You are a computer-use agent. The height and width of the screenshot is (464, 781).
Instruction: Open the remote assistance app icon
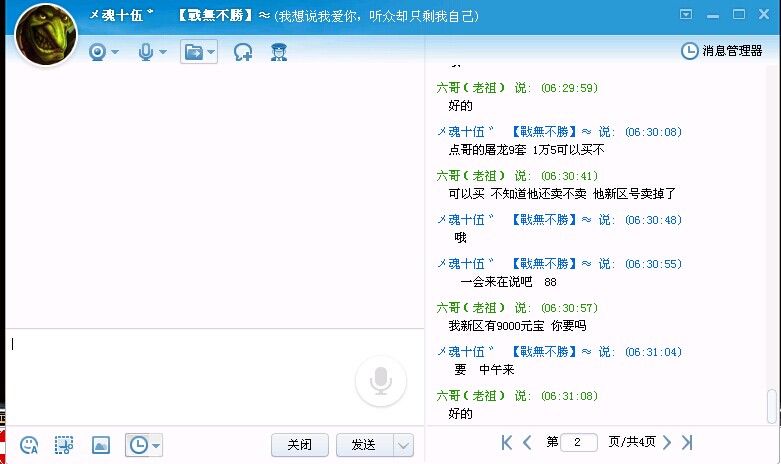279,52
